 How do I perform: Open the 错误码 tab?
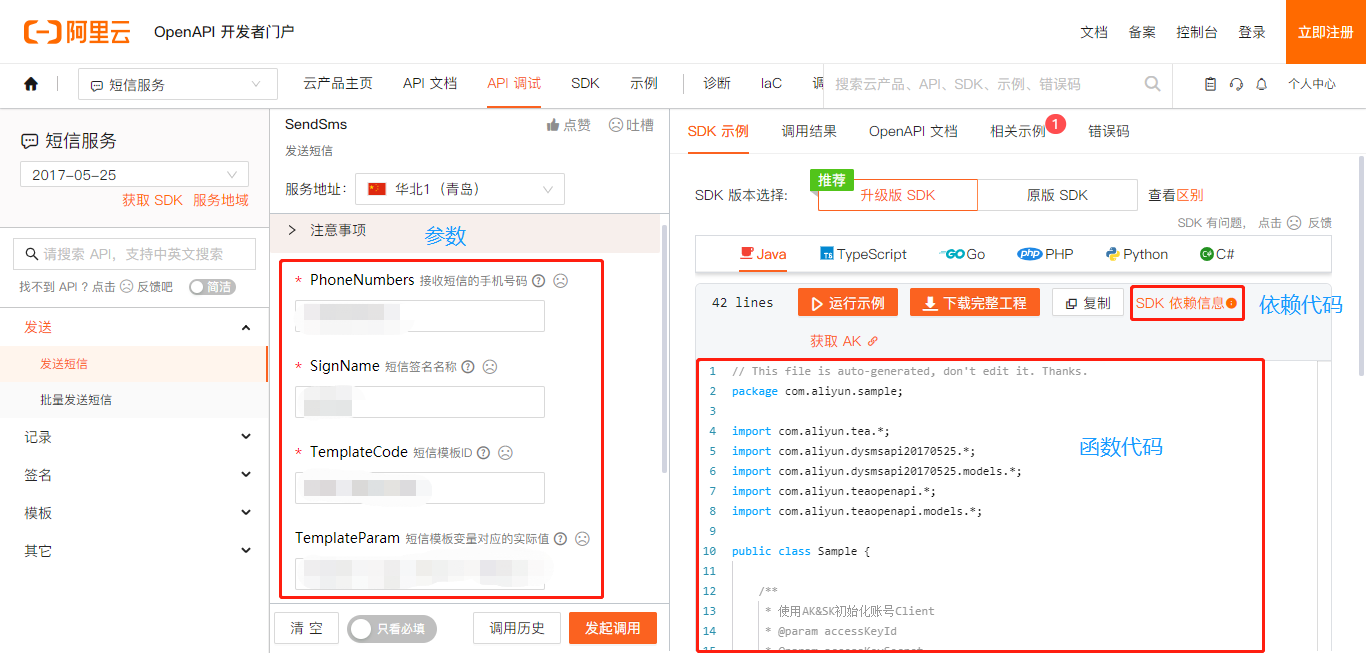point(1109,131)
